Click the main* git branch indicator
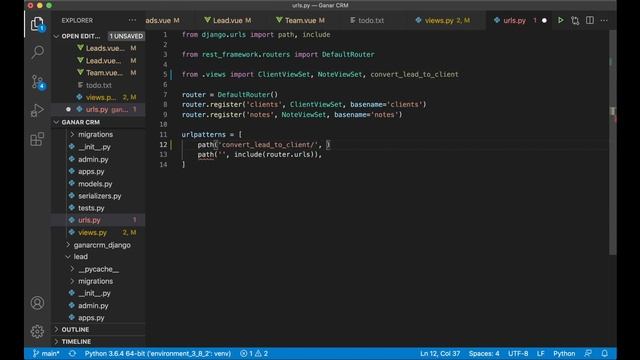Viewport: 640px width, 360px height. 46,353
